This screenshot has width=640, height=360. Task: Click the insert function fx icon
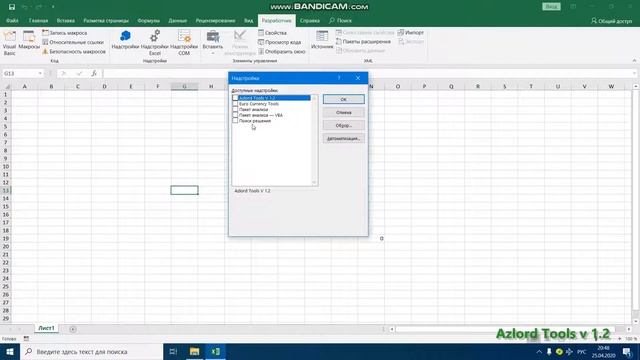94,73
